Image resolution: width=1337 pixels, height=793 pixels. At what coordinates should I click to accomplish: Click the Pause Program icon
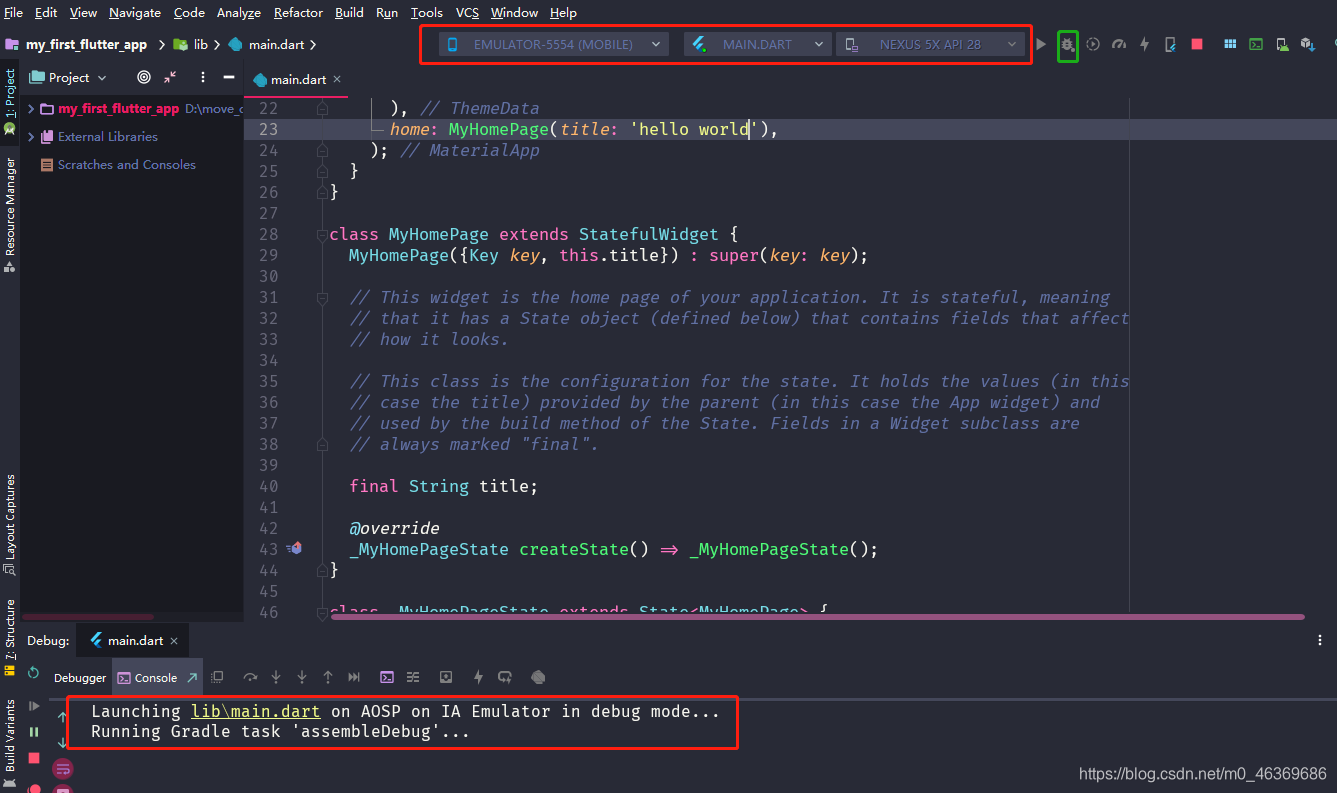(x=34, y=732)
